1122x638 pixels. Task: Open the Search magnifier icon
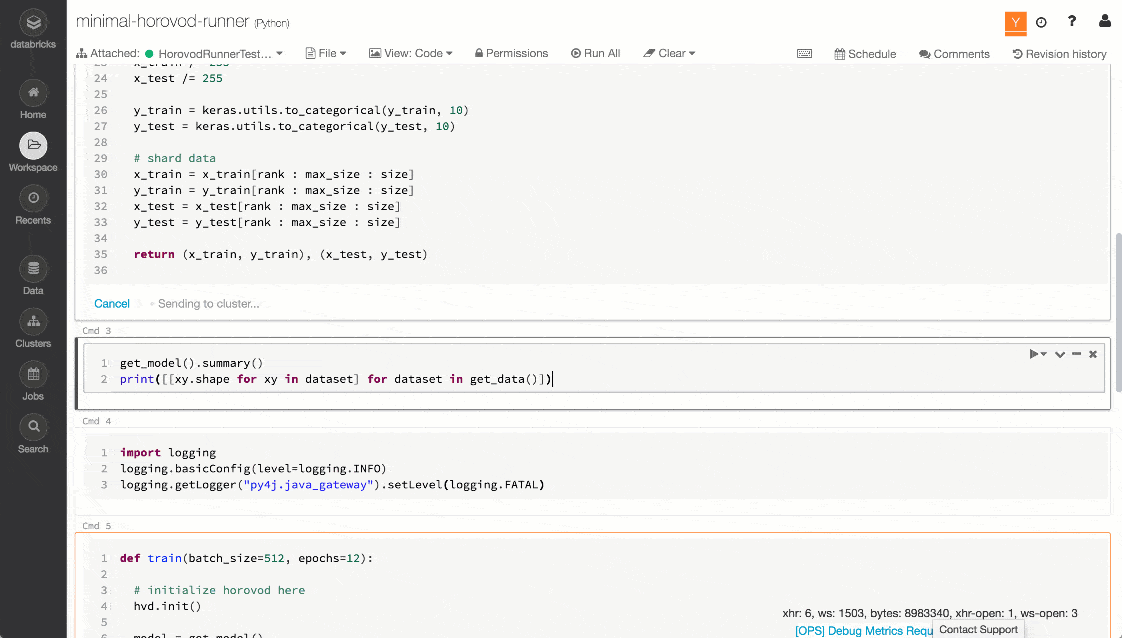coord(33,427)
